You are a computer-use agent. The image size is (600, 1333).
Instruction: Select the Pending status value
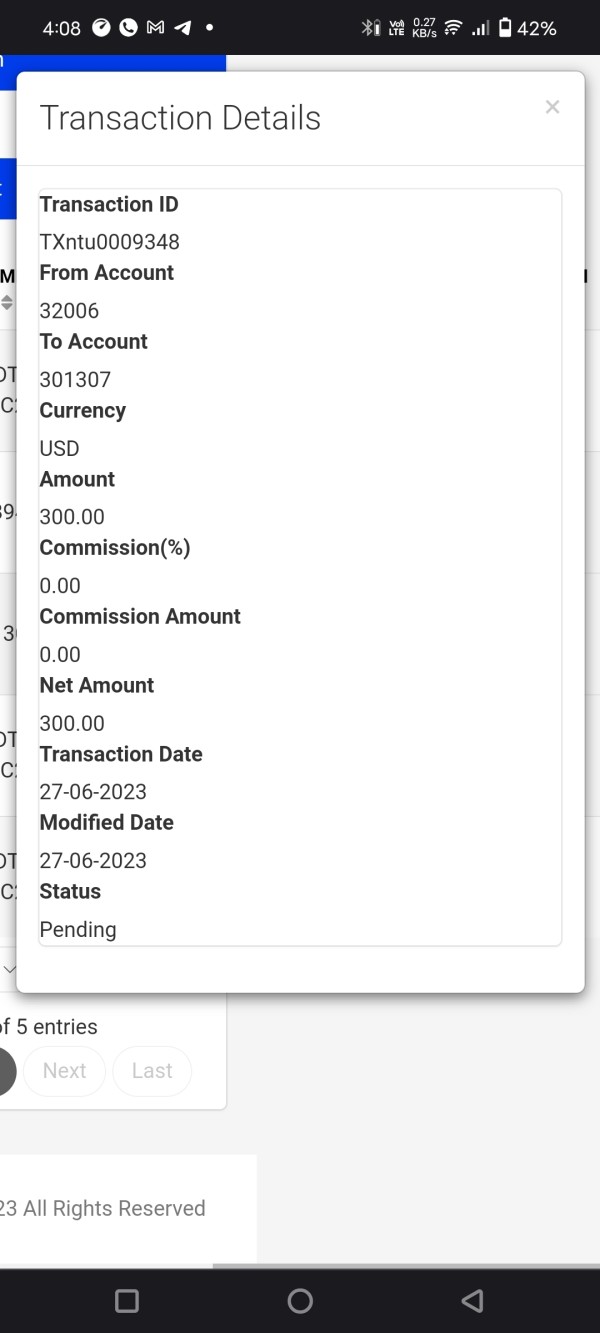(78, 930)
